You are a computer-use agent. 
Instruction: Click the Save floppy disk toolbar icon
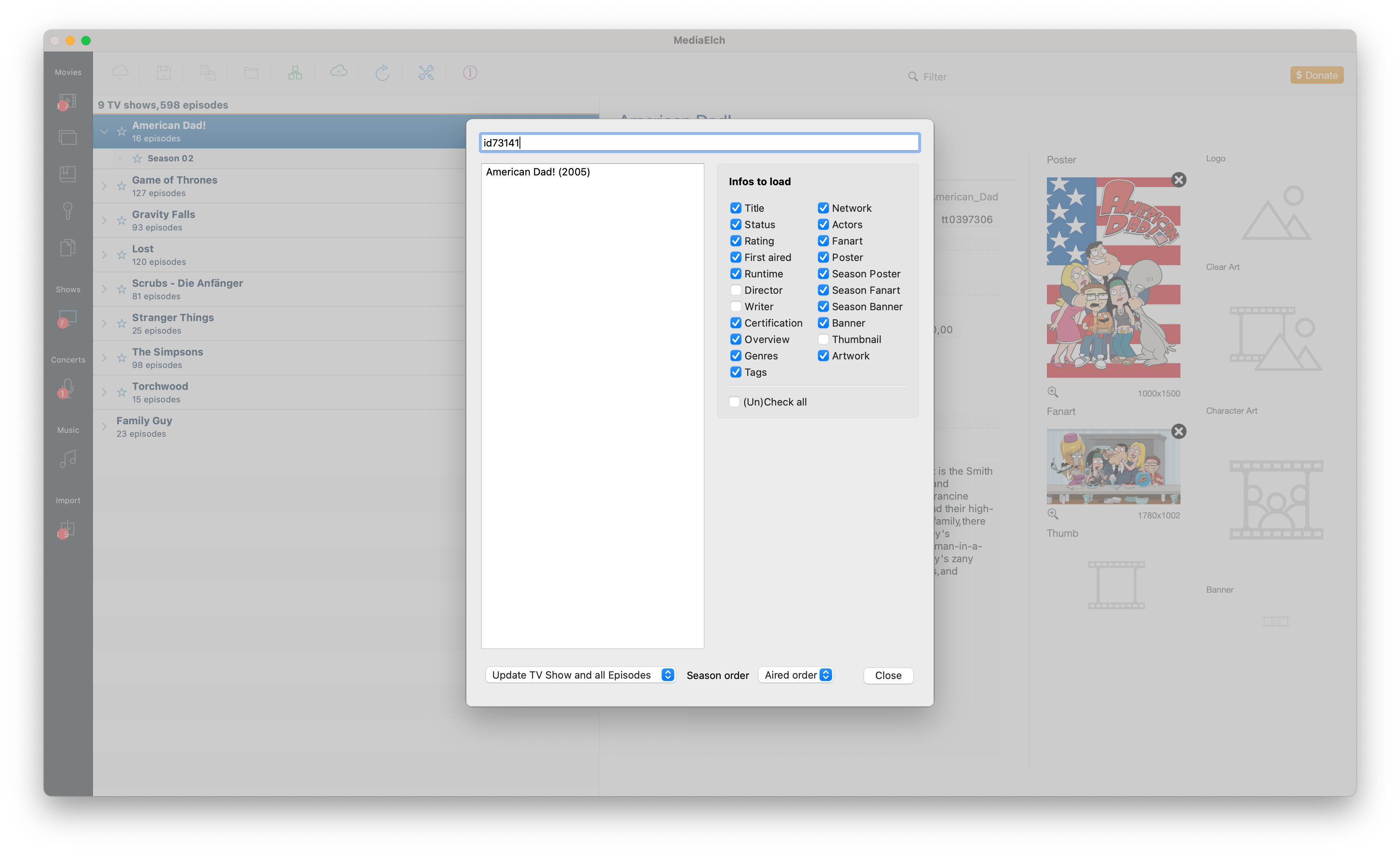coord(164,72)
